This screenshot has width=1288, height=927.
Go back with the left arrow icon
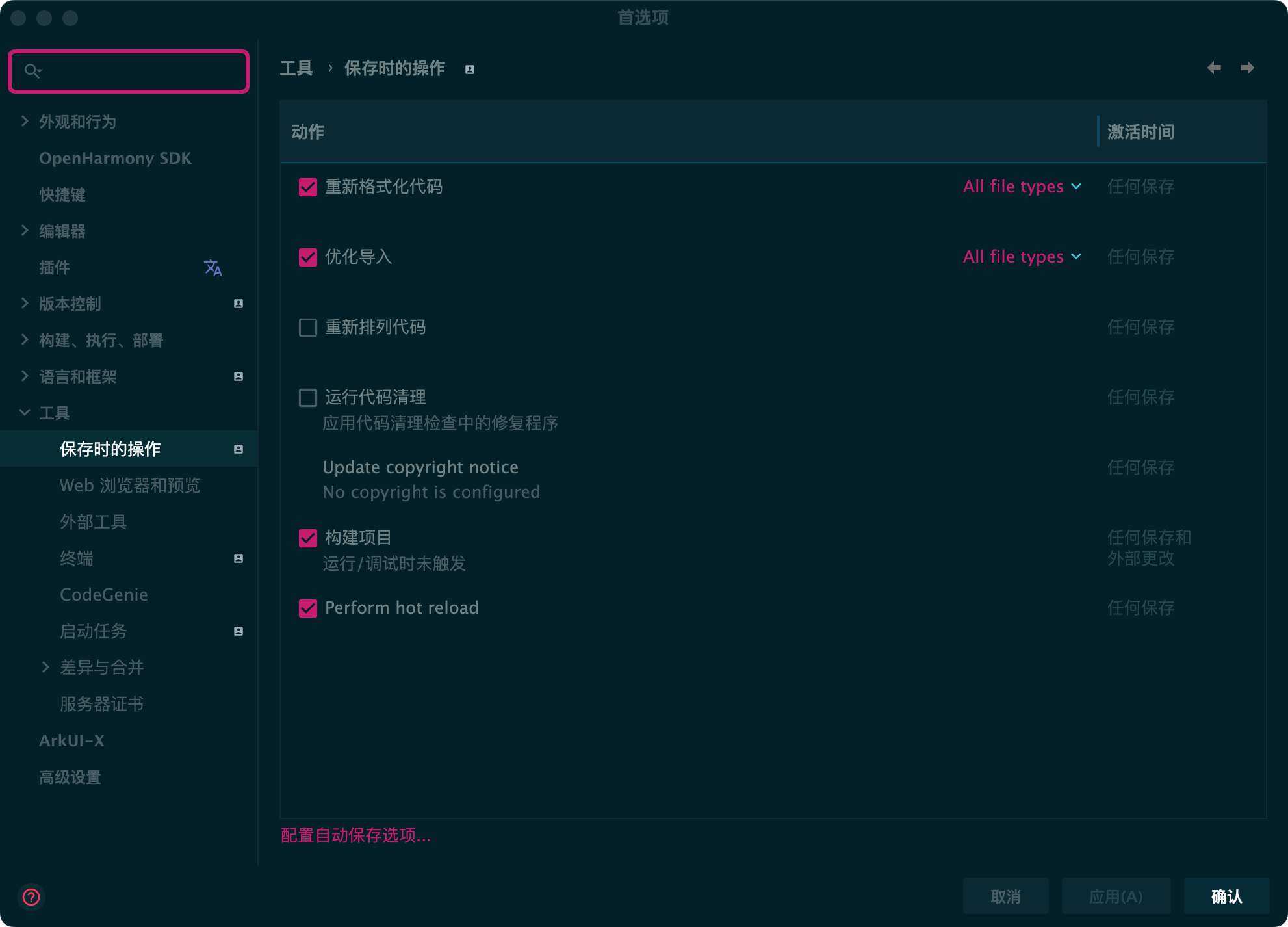click(1214, 68)
